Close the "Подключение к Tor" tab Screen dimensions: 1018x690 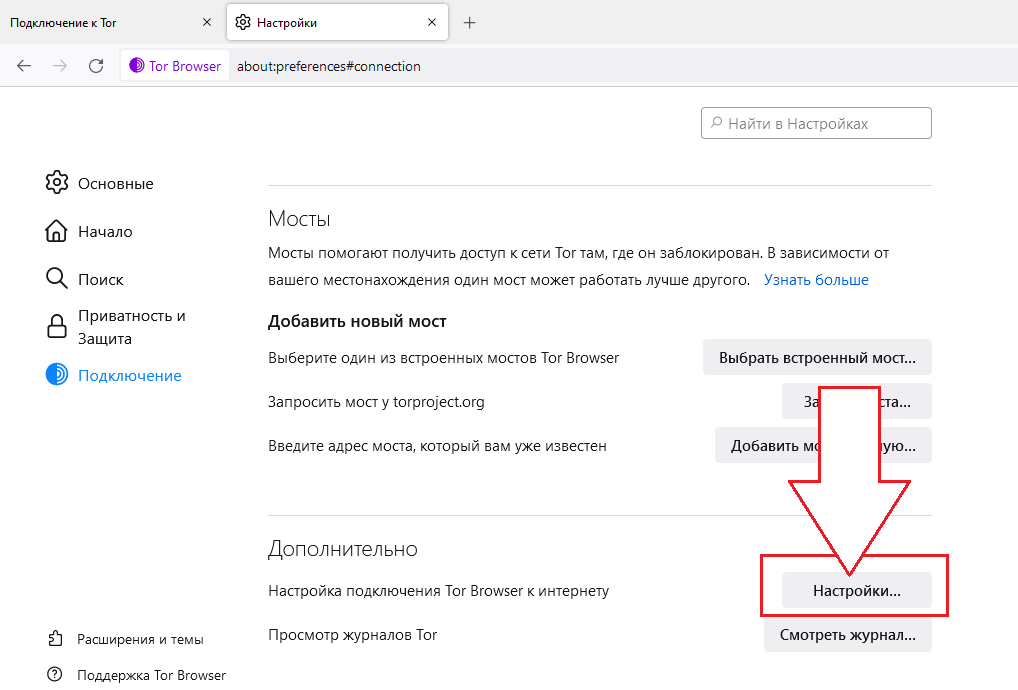(x=207, y=22)
